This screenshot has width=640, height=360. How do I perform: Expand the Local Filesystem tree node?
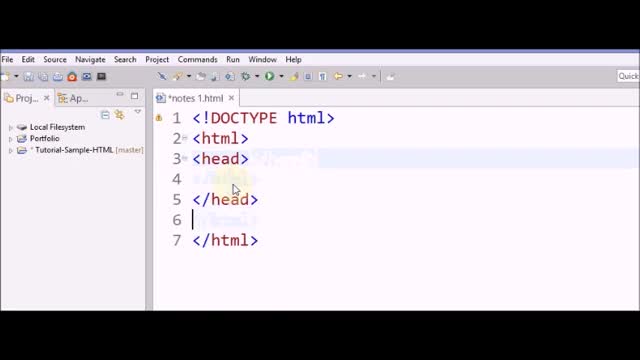[x=11, y=128]
